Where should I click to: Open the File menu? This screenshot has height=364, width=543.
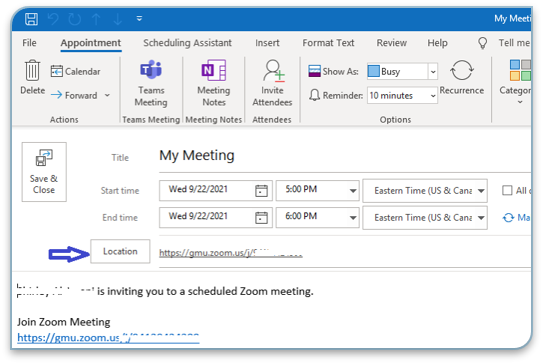tap(29, 43)
